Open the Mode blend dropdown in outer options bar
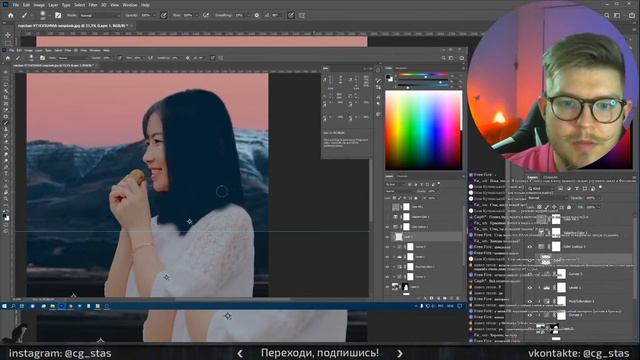This screenshot has width=640, height=360. [100, 15]
